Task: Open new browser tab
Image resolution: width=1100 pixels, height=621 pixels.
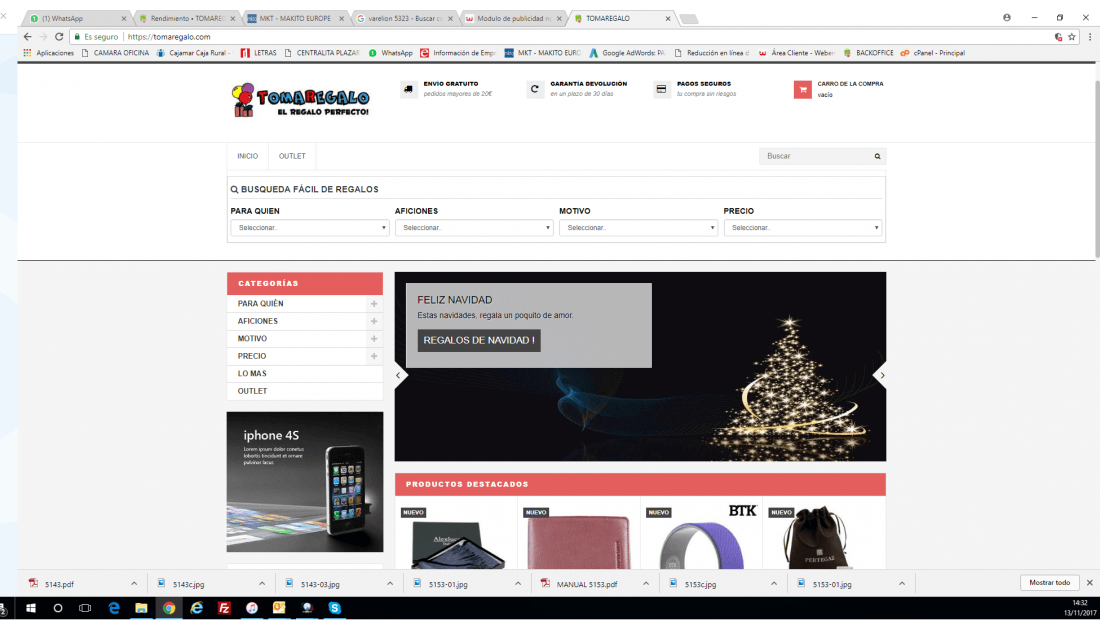Action: click(x=689, y=19)
